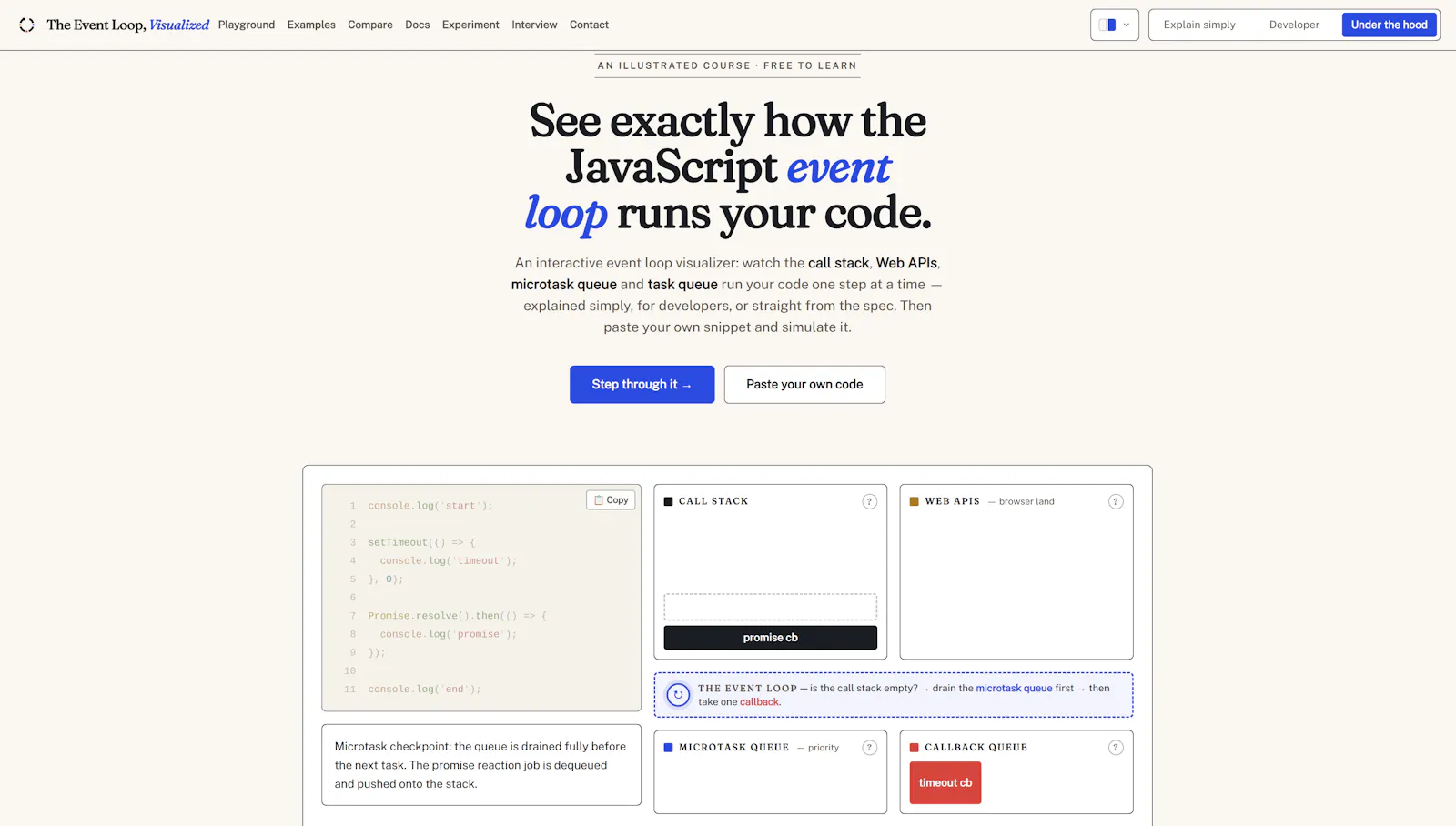Open Microtask Queue help icon
This screenshot has width=1456, height=826.
(x=870, y=748)
